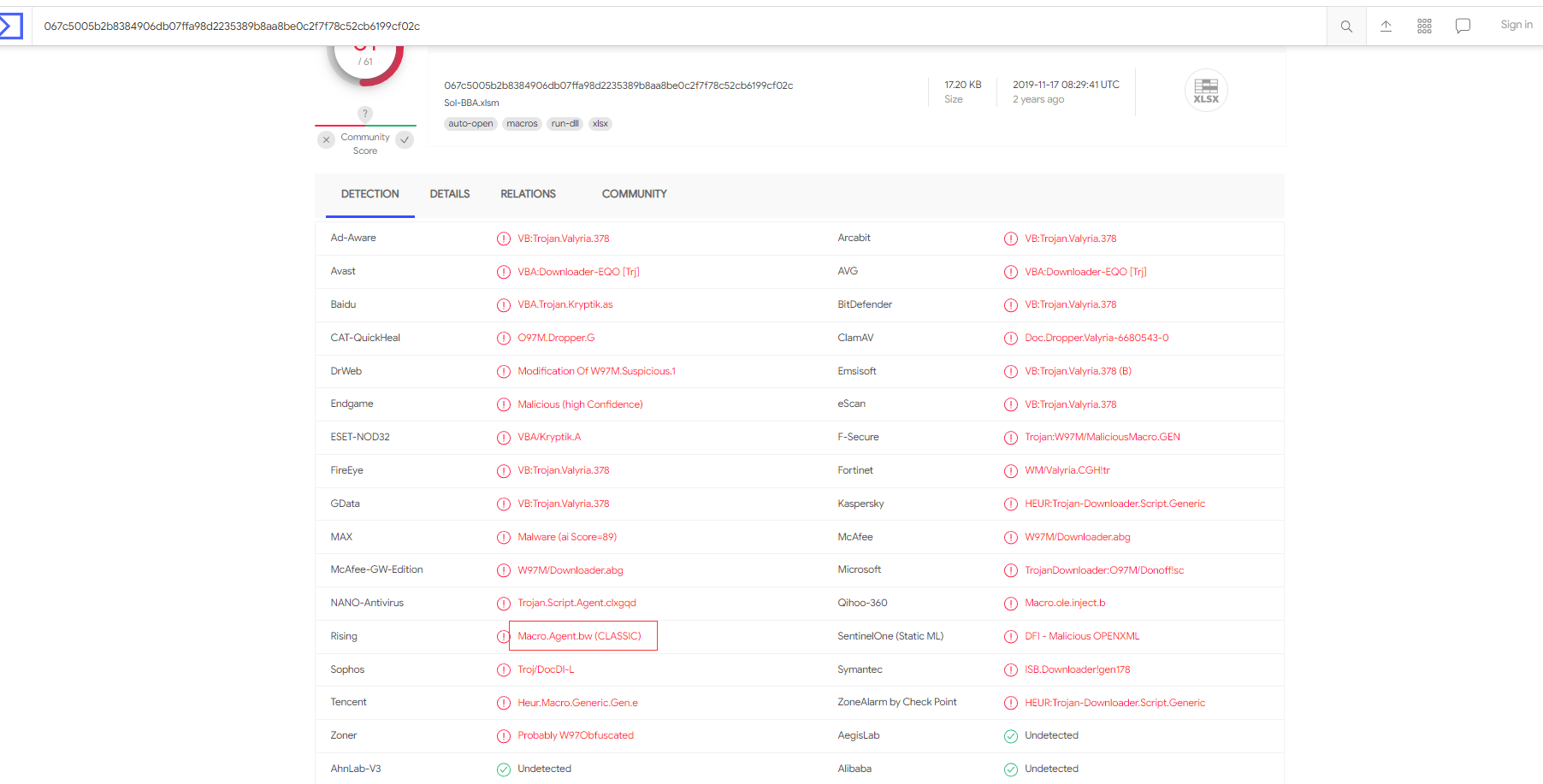The width and height of the screenshot is (1543, 784).
Task: Click the ESET-NOD32 vendor name
Action: (360, 437)
